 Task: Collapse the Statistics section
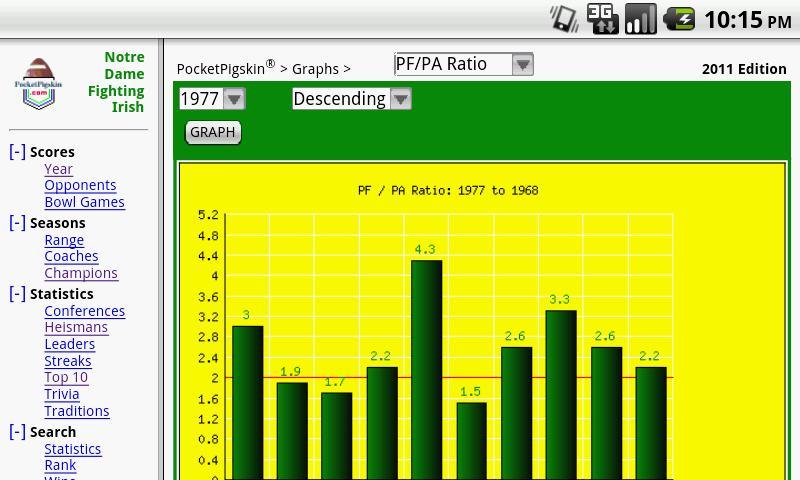(17, 294)
